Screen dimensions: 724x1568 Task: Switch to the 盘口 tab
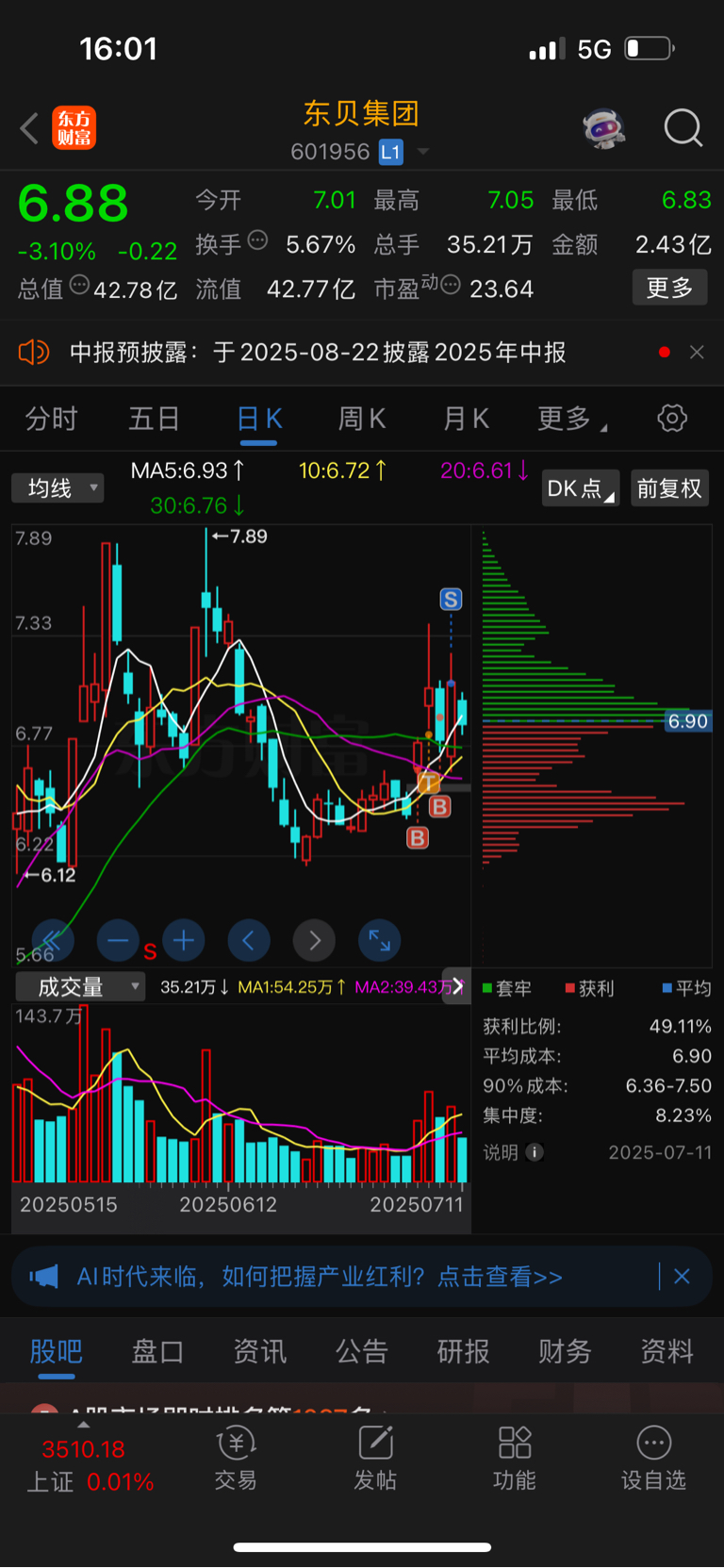point(157,1351)
